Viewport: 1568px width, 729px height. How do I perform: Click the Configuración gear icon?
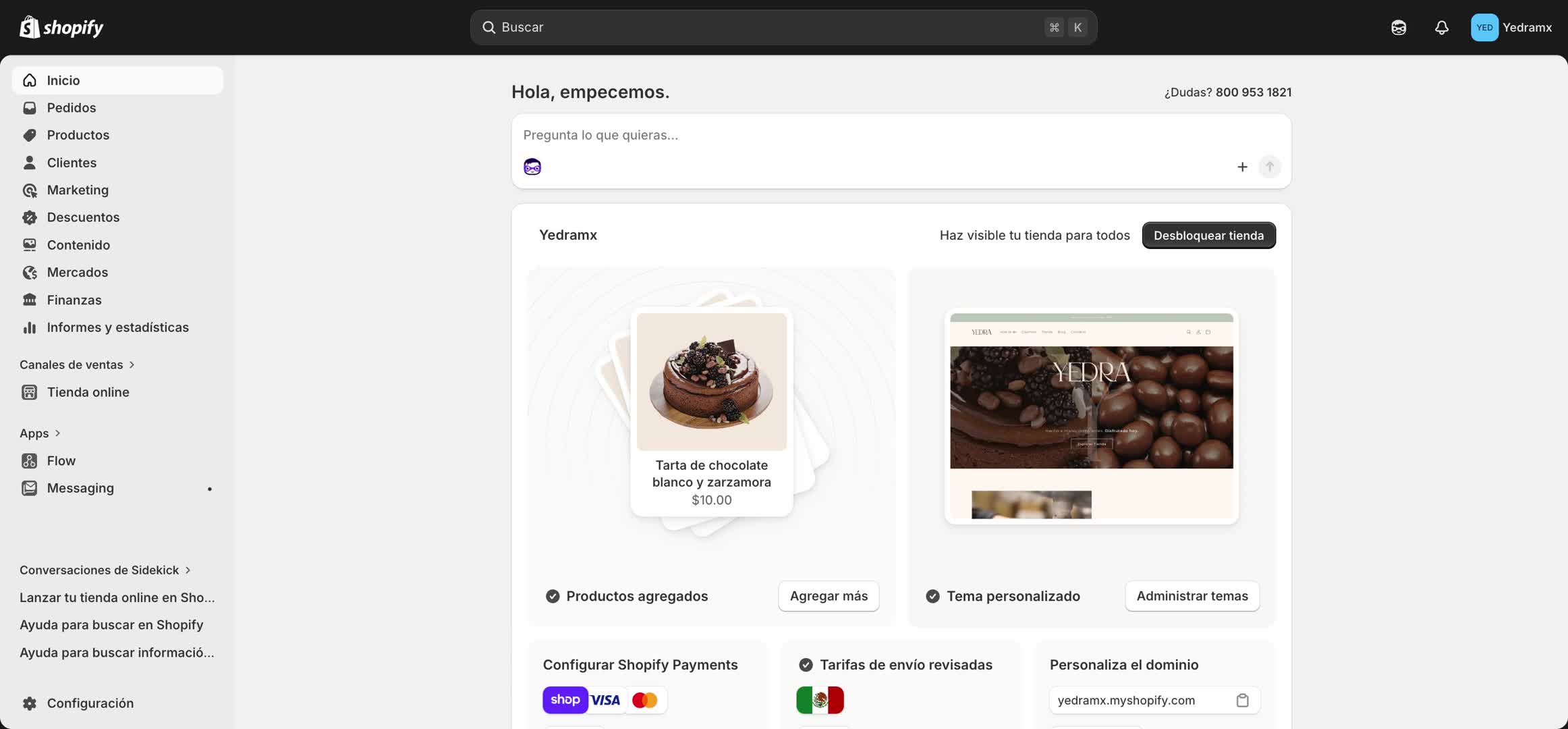coord(30,703)
